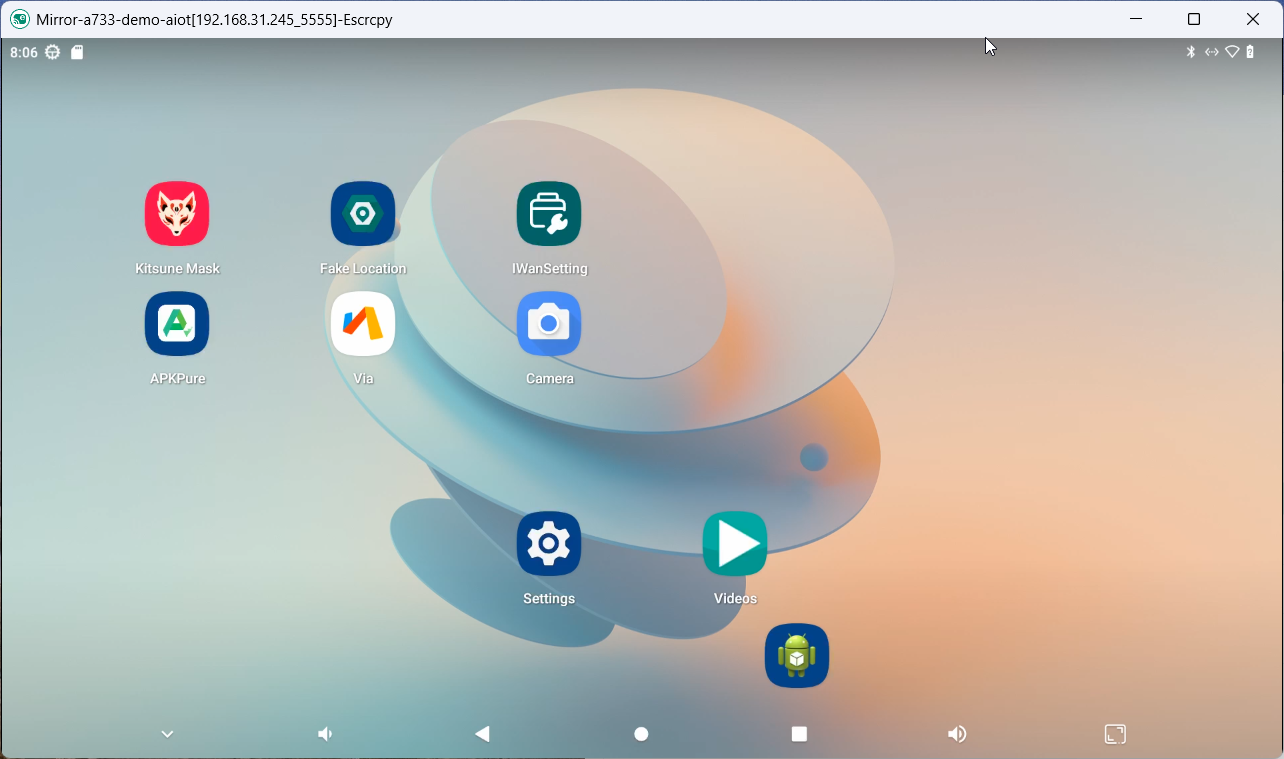Image resolution: width=1284 pixels, height=759 pixels.
Task: Open IWanSetting toolbox app
Action: 549,214
